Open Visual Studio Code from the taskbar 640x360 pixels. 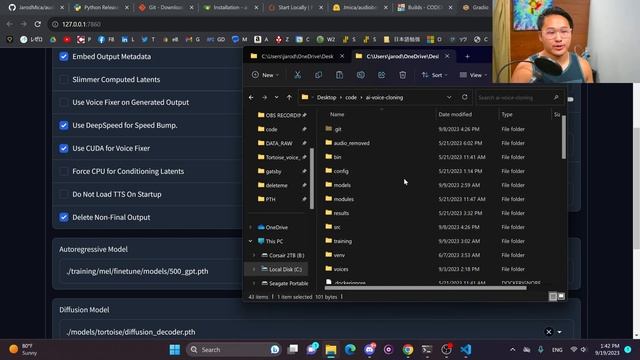tap(466, 349)
